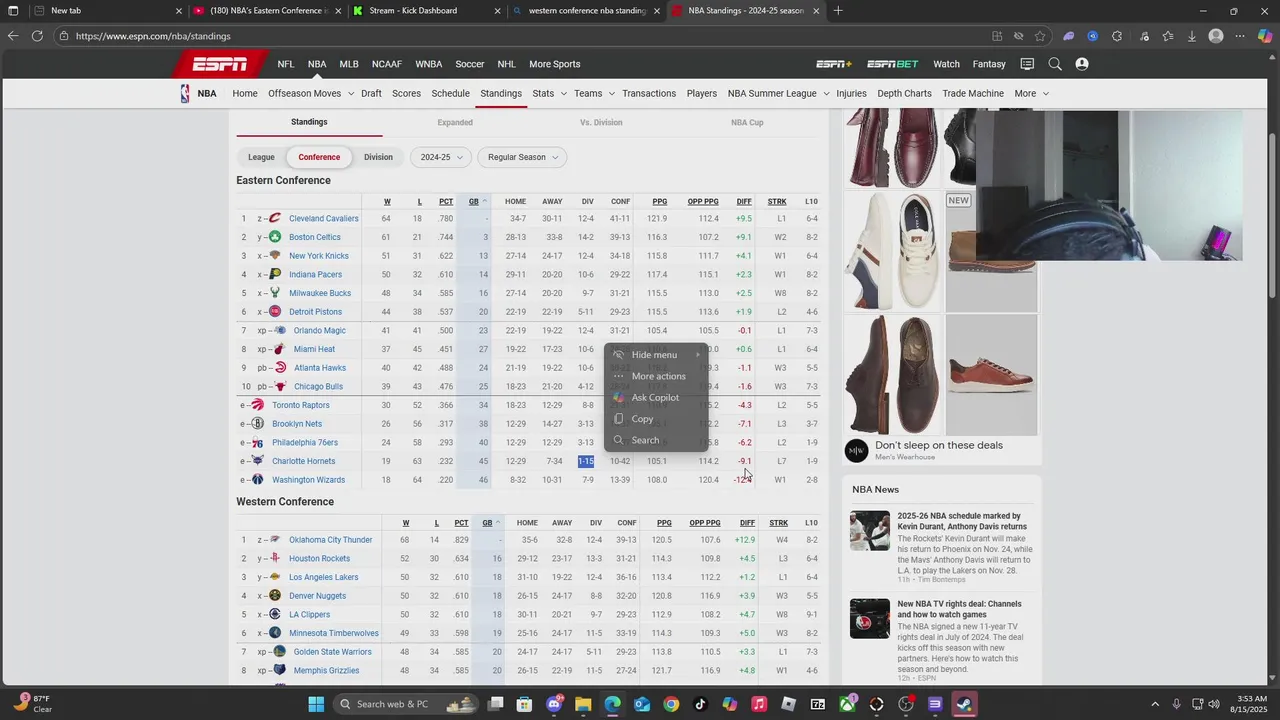Image resolution: width=1280 pixels, height=720 pixels.
Task: Open the browser extensions puzzle icon
Action: (1117, 36)
